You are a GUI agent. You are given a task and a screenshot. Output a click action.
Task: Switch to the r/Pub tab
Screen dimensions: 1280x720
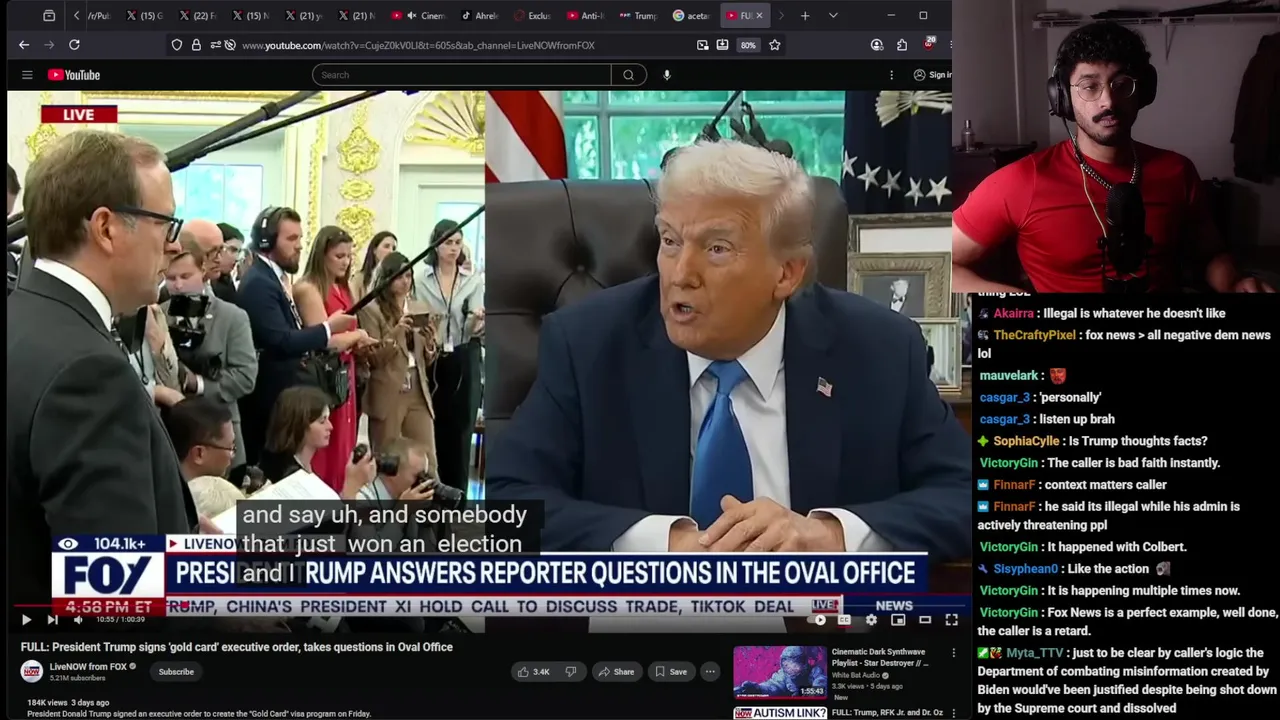coord(98,16)
